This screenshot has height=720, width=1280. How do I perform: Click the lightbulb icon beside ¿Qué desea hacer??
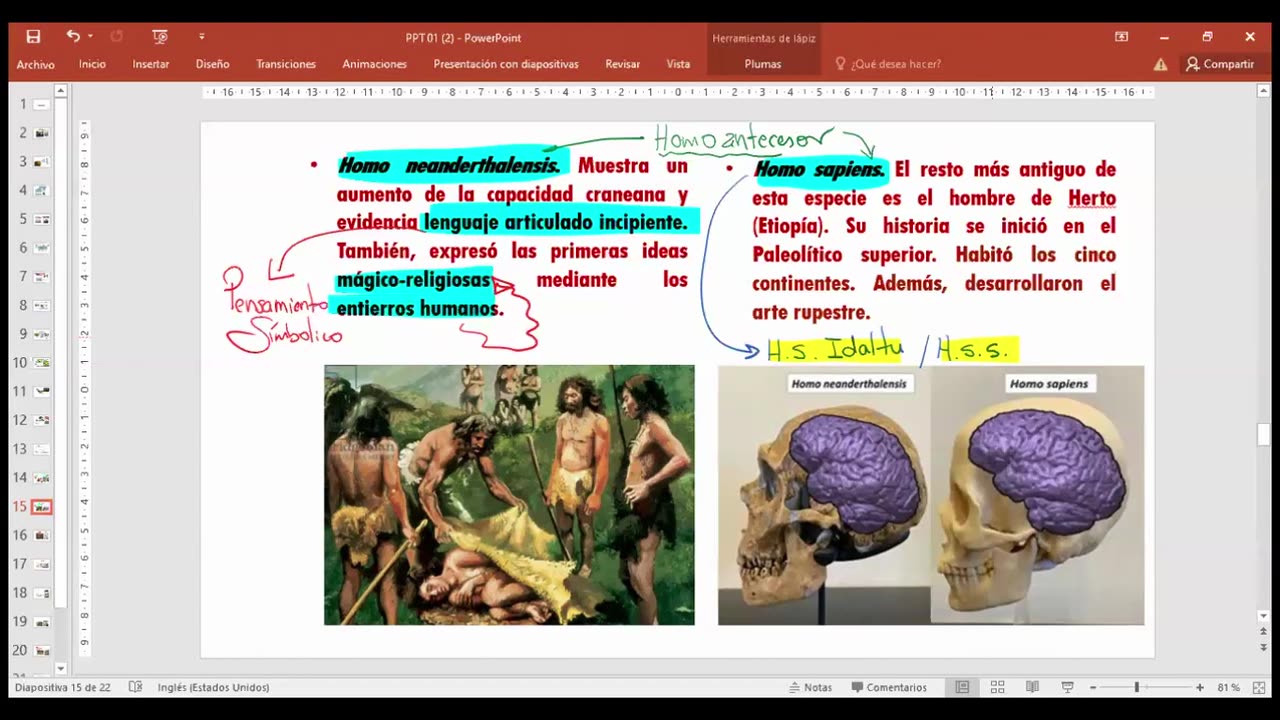point(840,64)
